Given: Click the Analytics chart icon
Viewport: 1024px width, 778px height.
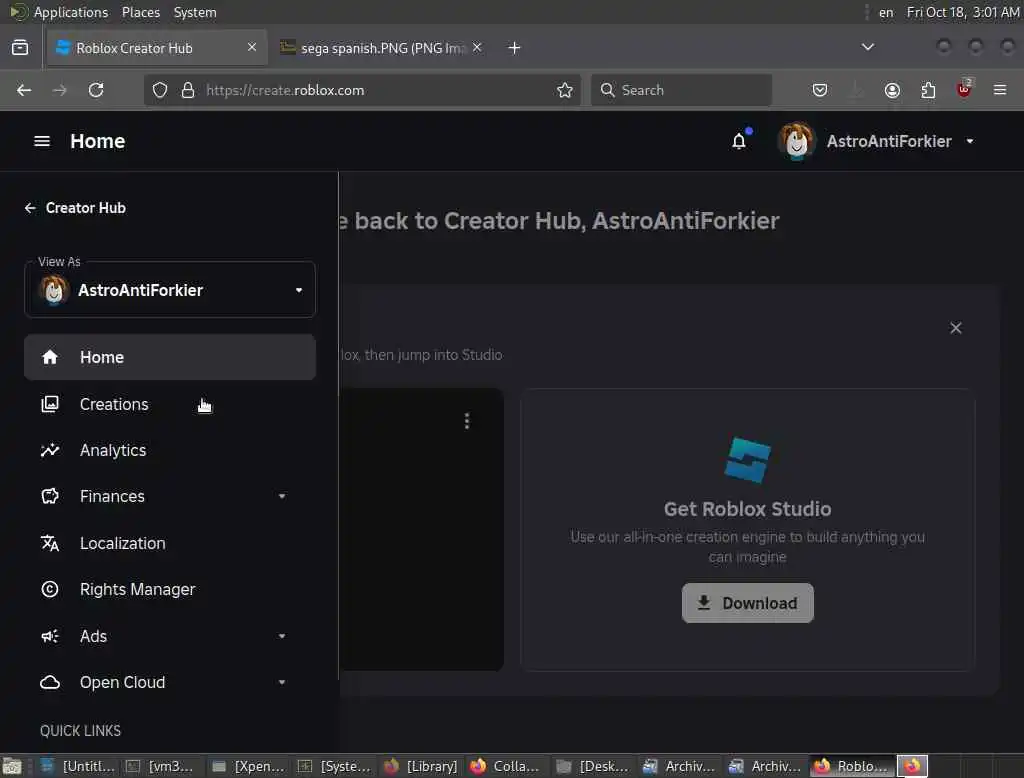Looking at the screenshot, I should [50, 450].
